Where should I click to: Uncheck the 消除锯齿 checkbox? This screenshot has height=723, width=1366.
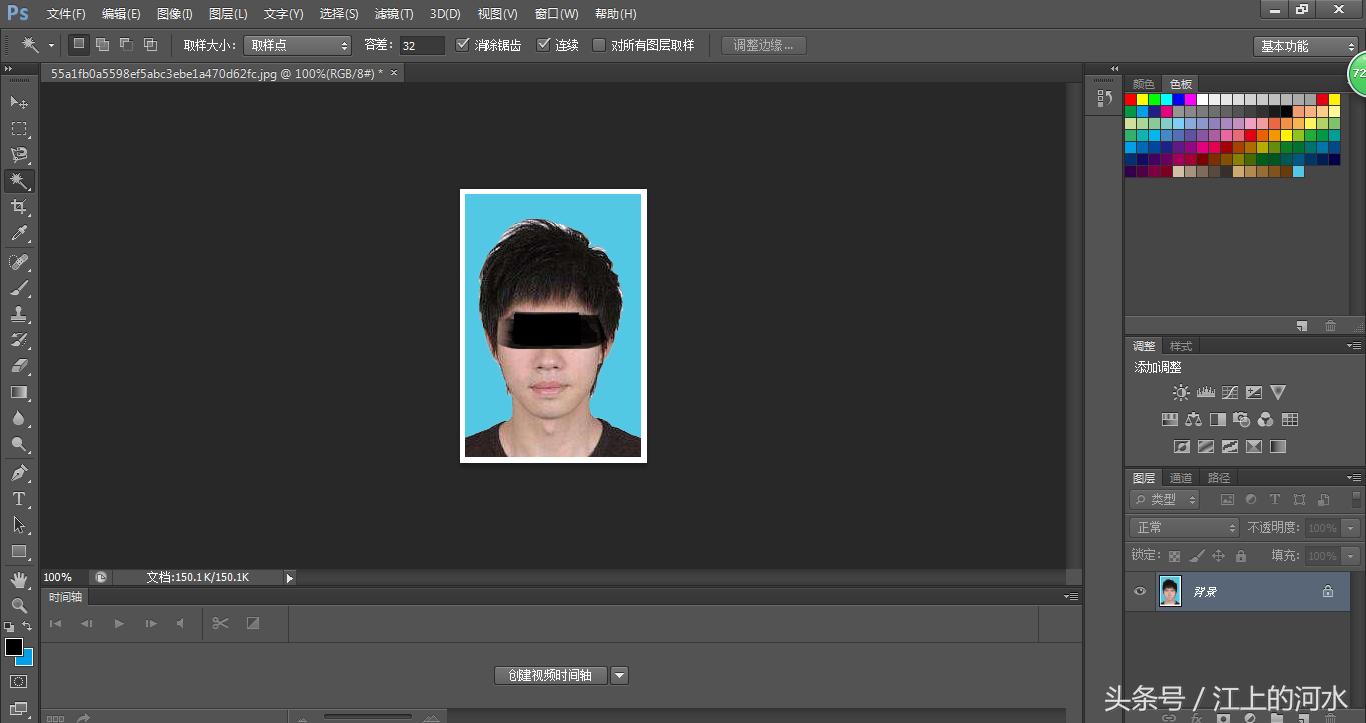click(x=462, y=44)
